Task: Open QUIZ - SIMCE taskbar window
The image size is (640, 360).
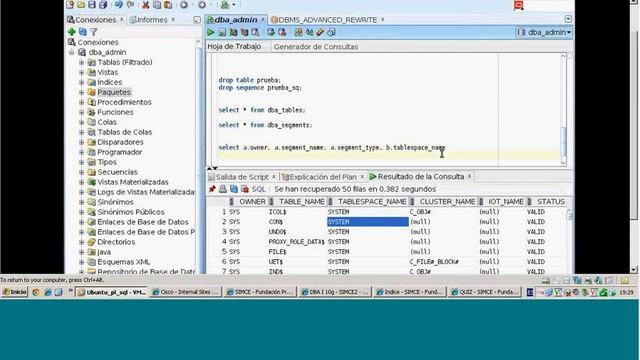Action: click(x=484, y=292)
